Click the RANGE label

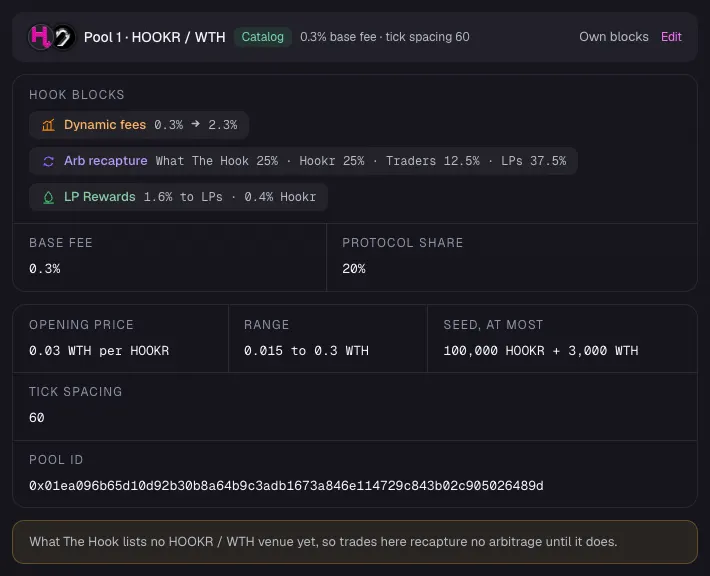coord(267,325)
